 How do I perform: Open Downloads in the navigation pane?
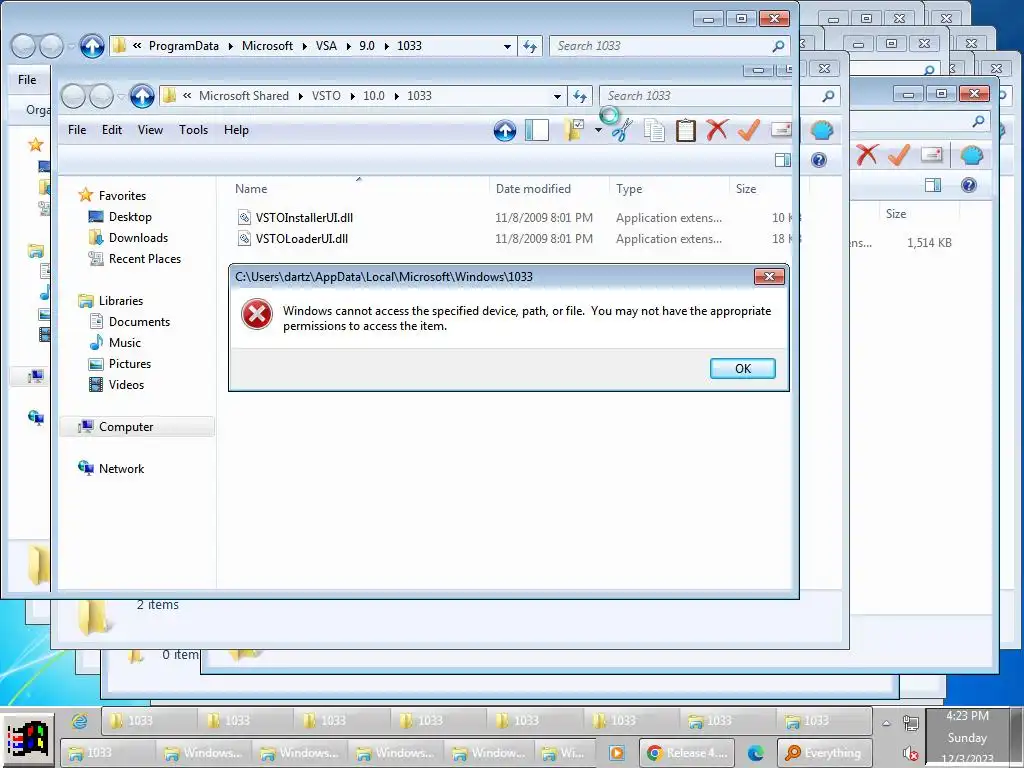[138, 238]
